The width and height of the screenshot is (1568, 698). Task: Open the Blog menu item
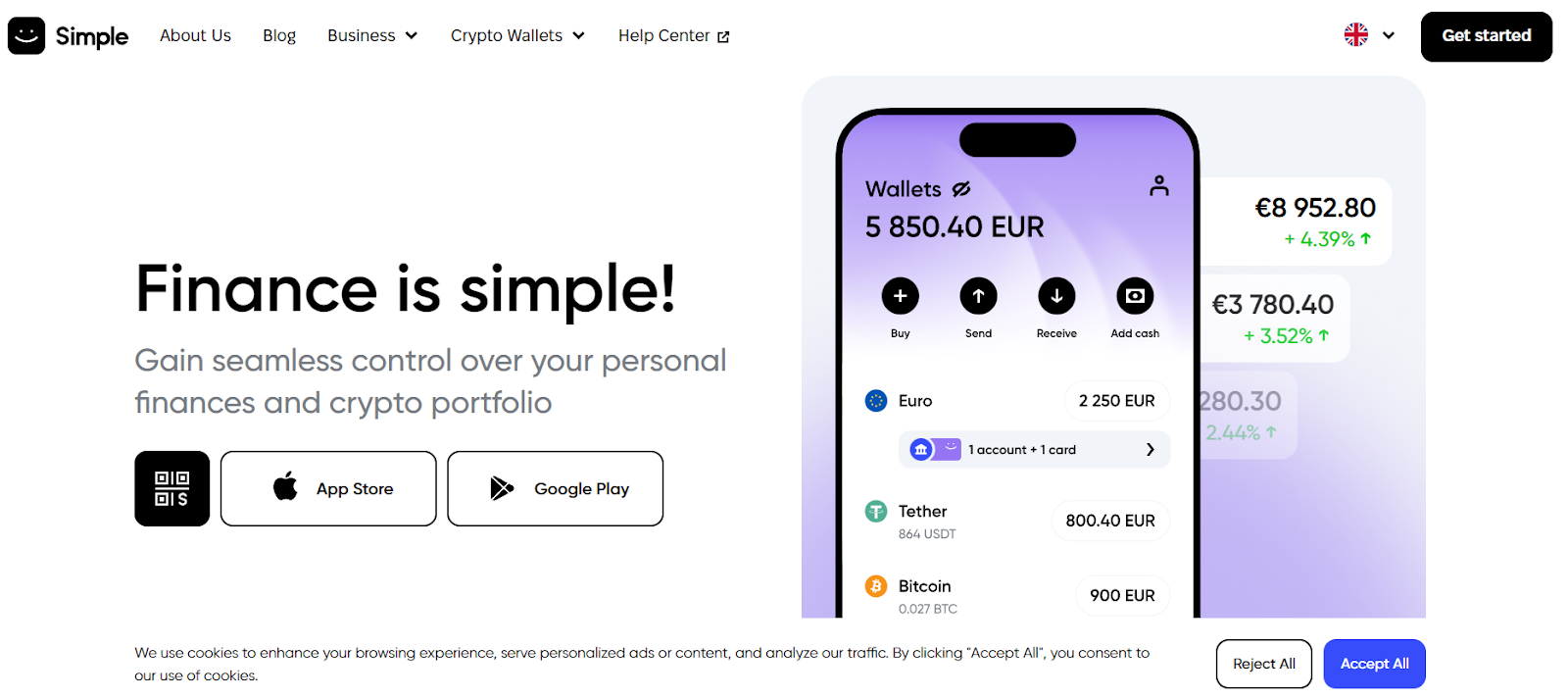pos(279,36)
